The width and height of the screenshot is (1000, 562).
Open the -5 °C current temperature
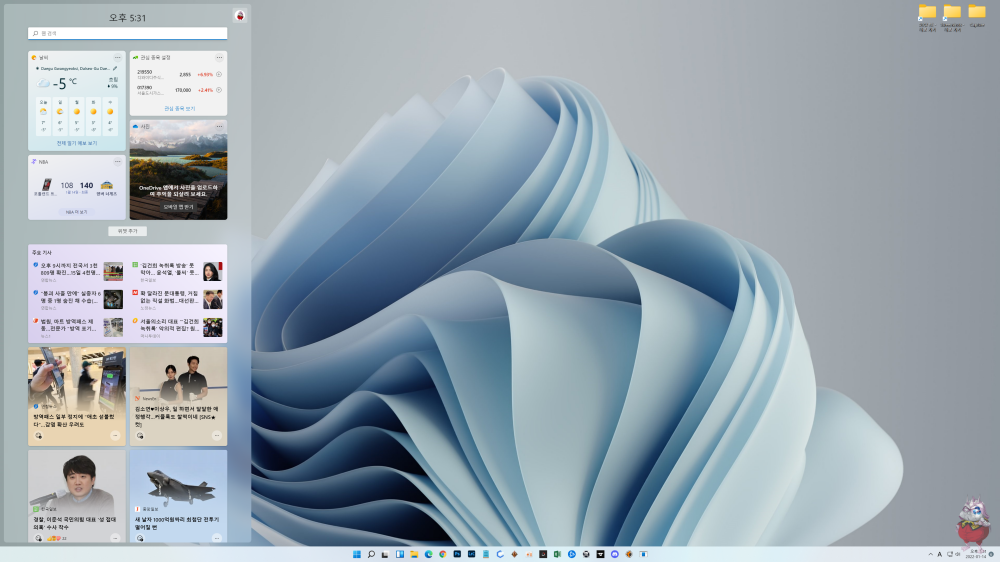(64, 83)
